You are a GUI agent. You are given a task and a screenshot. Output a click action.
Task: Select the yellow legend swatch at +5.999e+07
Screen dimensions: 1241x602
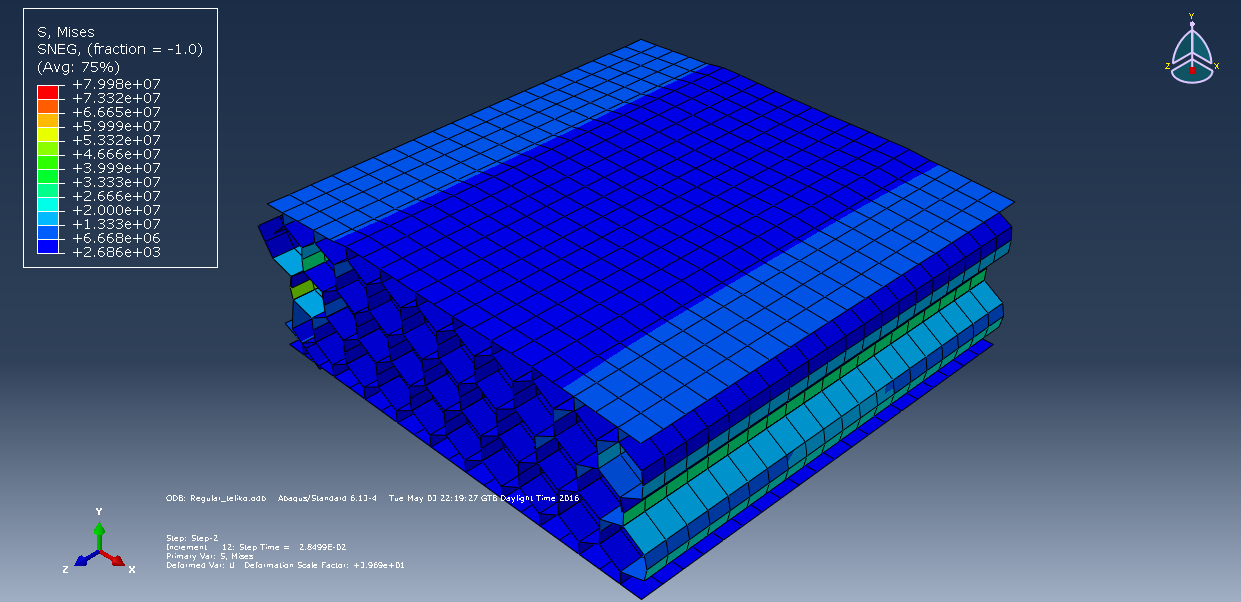tap(48, 133)
